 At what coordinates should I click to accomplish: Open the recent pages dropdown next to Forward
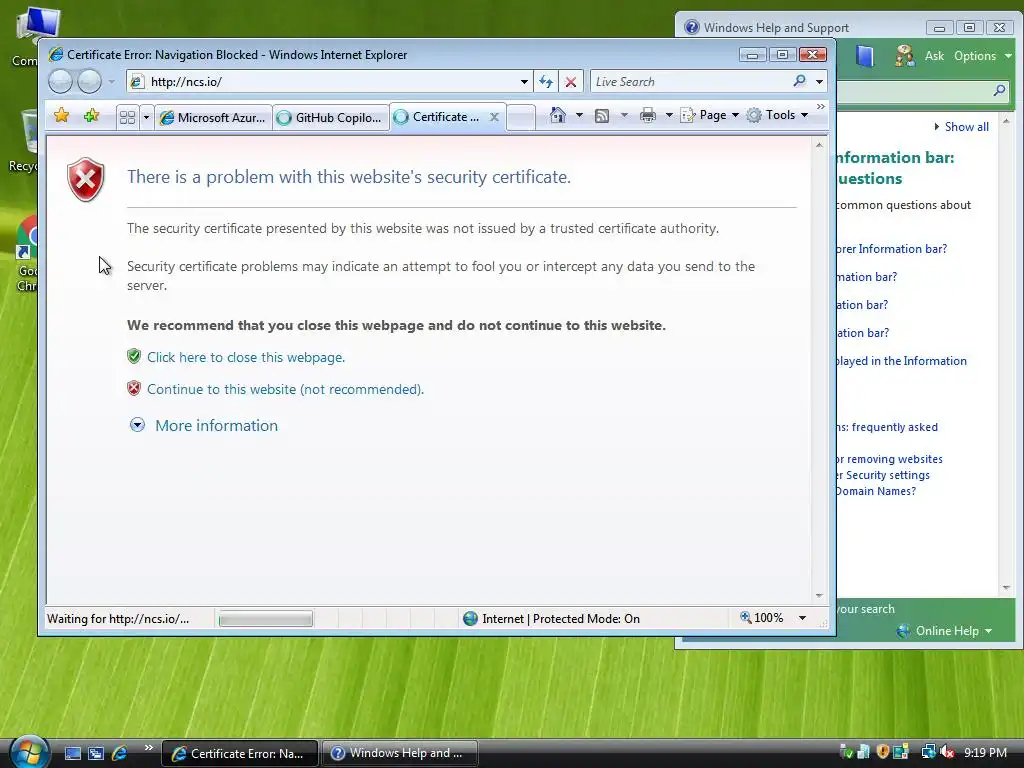point(112,82)
